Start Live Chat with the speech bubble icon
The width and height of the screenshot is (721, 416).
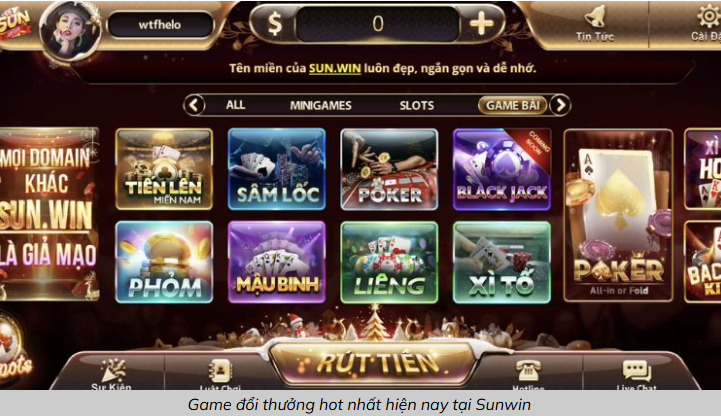click(x=637, y=370)
